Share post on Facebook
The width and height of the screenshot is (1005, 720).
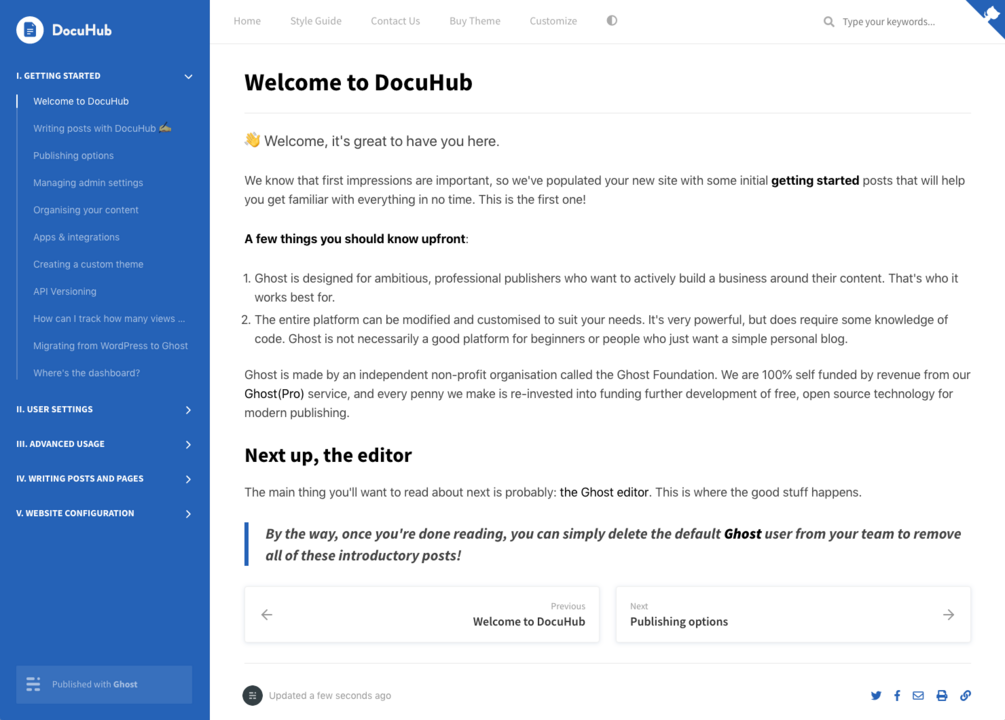point(897,696)
